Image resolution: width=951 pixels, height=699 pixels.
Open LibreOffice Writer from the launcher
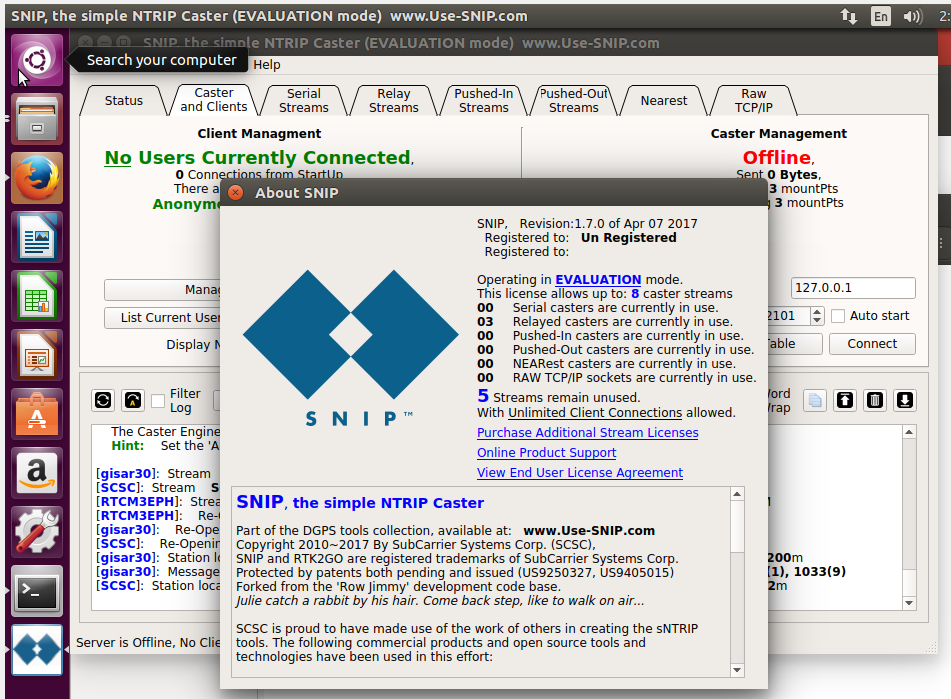point(36,238)
